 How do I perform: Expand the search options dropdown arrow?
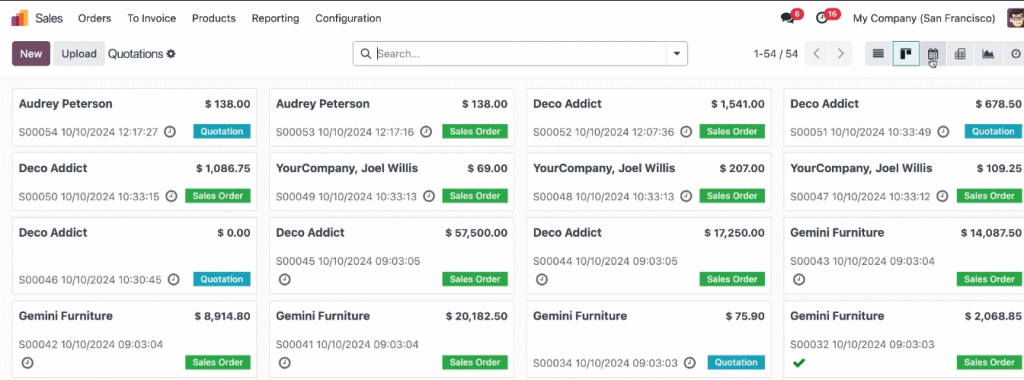click(x=677, y=54)
